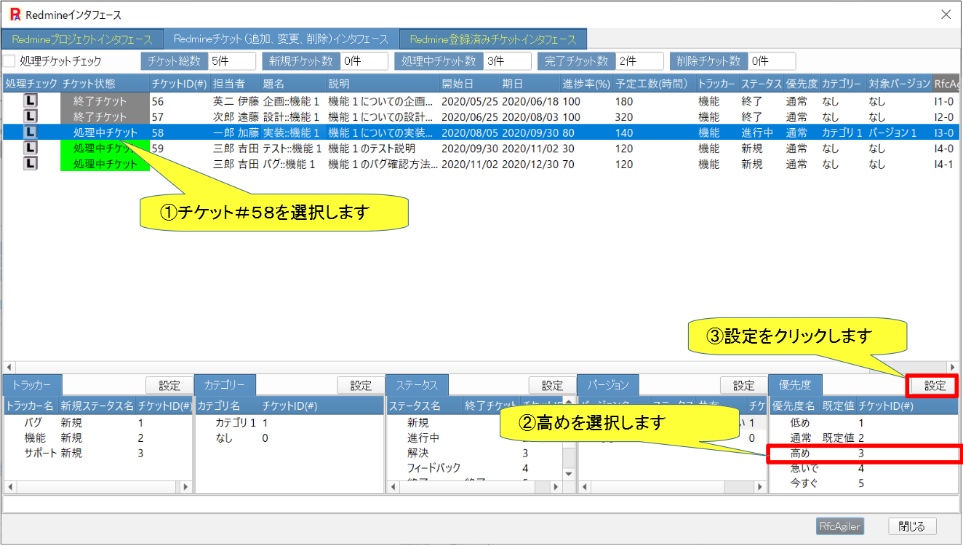963x546 pixels.
Task: Click the L icon in ticket 57 row
Action: pos(30,116)
